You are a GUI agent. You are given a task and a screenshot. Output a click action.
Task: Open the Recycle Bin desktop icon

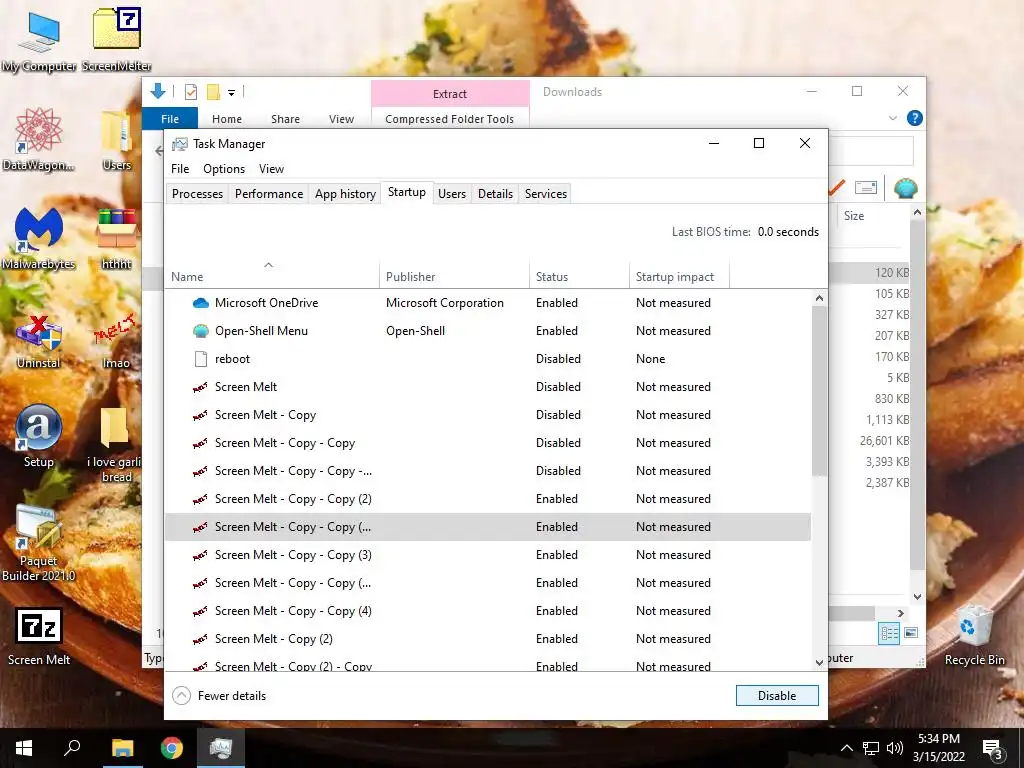pos(974,635)
